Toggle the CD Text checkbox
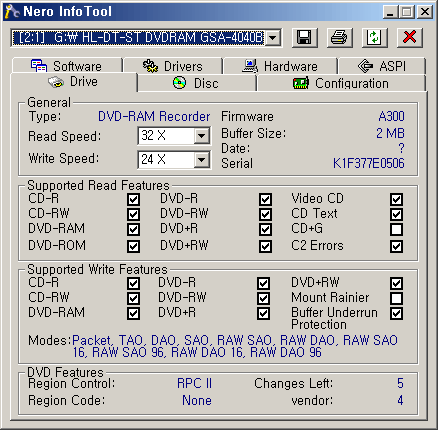 point(397,214)
